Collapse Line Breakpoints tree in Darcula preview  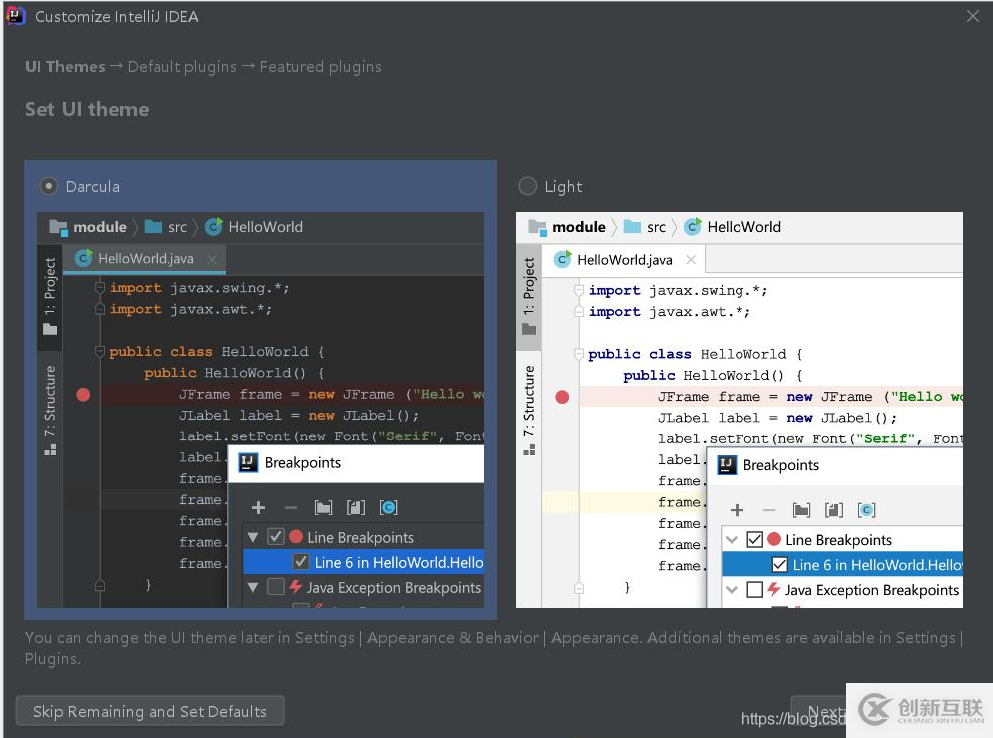pyautogui.click(x=253, y=538)
